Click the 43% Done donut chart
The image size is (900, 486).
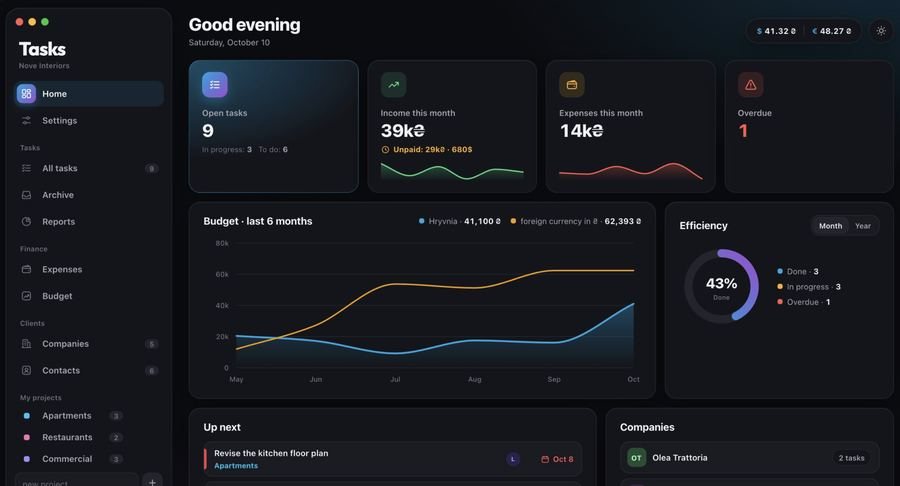[x=721, y=285]
